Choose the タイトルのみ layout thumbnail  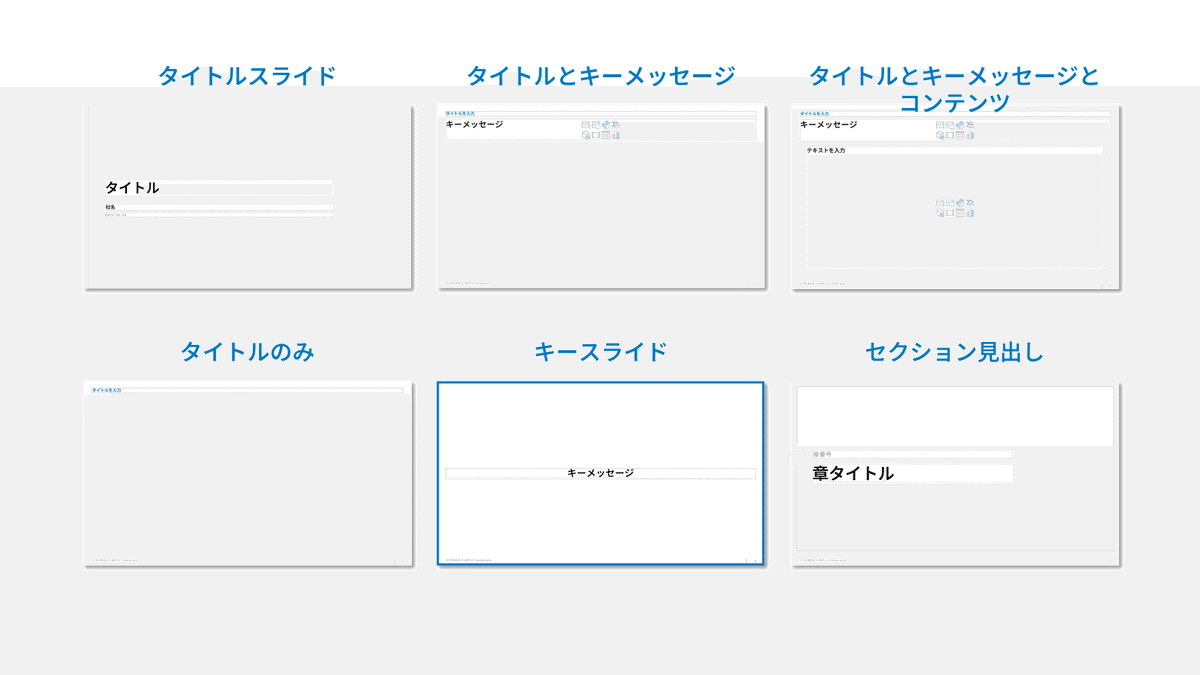click(x=248, y=474)
